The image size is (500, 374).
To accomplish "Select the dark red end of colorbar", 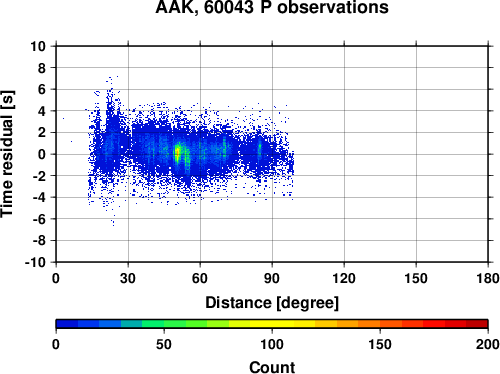I will click(477, 324).
